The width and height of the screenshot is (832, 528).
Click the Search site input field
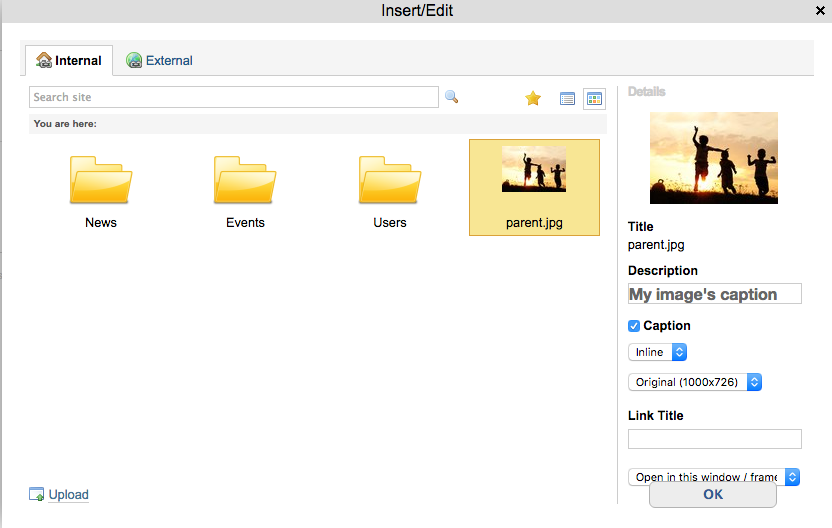coord(234,97)
